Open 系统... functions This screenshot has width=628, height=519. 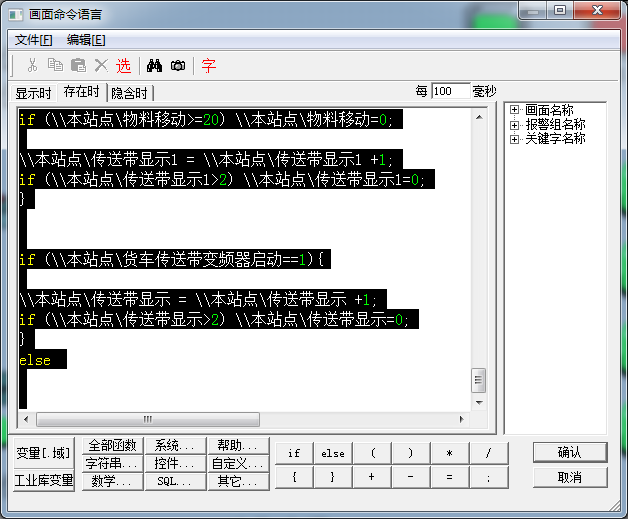click(x=175, y=445)
